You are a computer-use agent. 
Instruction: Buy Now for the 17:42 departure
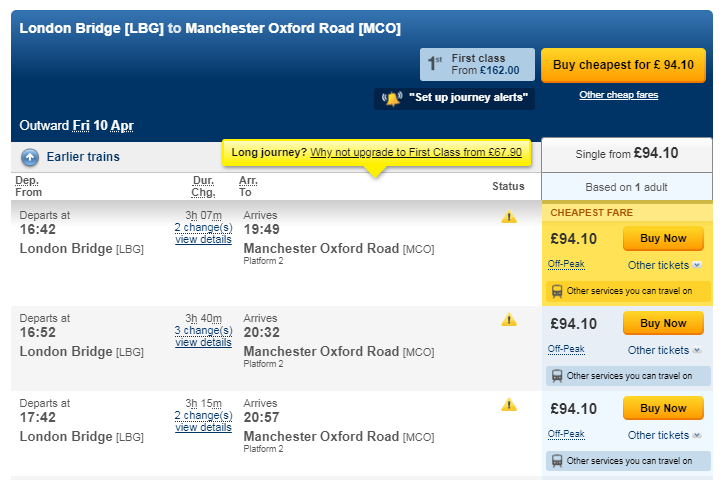tap(663, 408)
